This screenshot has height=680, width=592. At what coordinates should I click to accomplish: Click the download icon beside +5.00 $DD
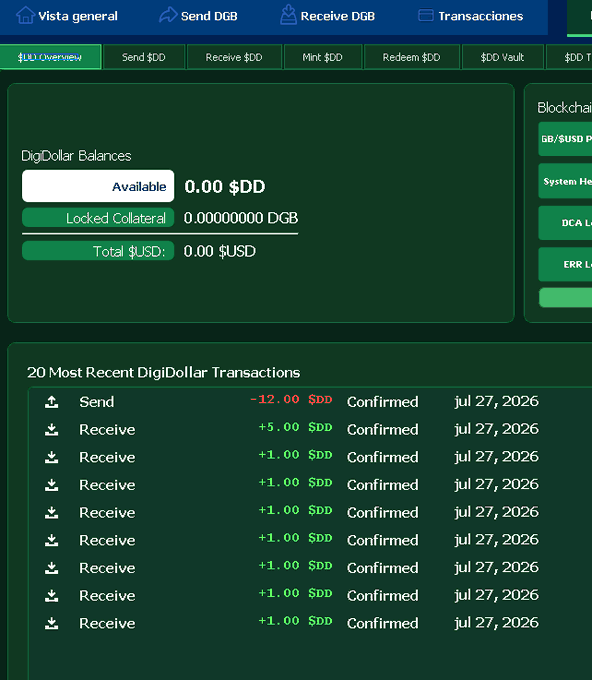pyautogui.click(x=52, y=430)
